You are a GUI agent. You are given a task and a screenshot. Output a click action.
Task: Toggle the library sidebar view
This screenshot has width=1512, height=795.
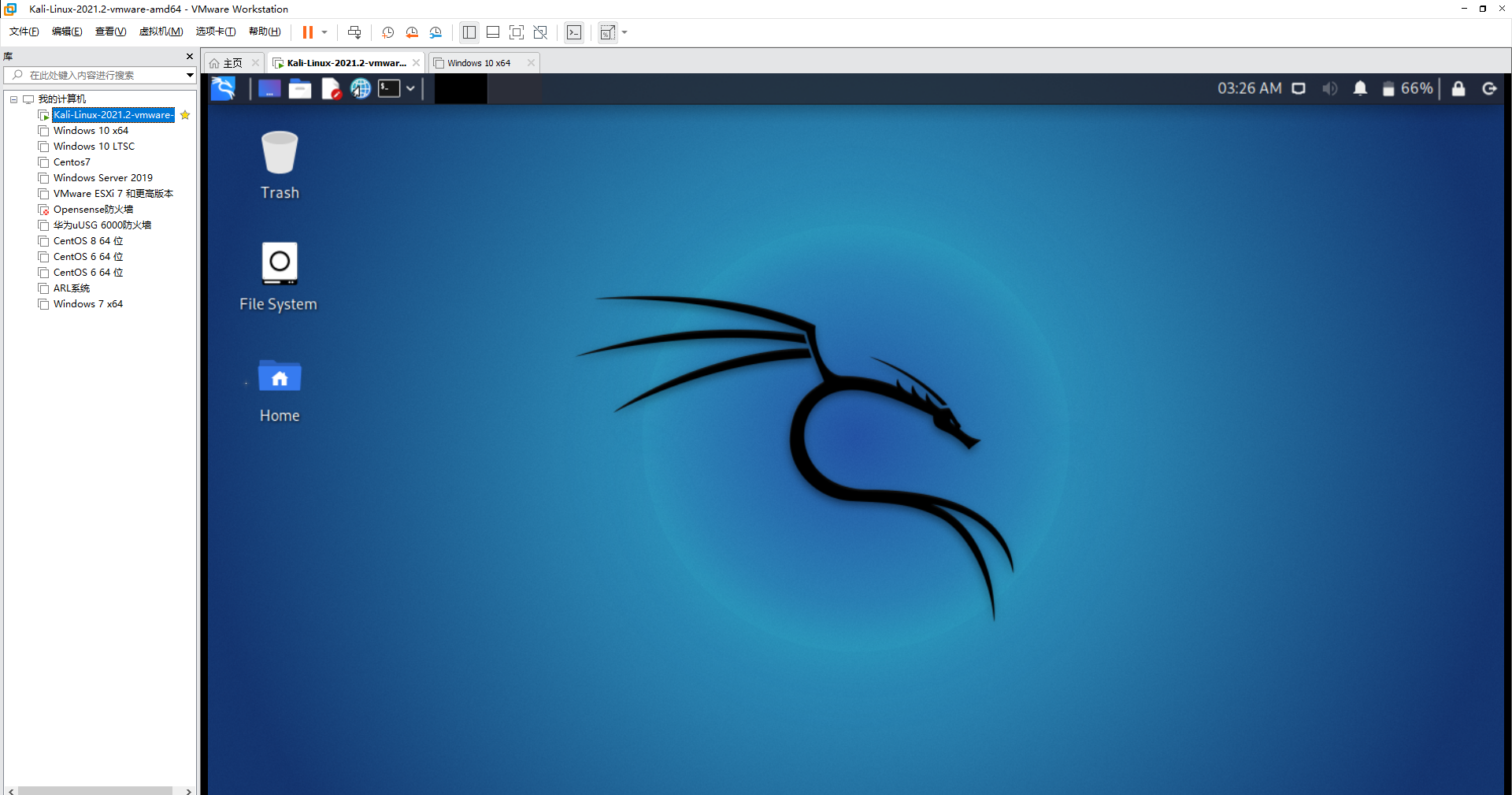[x=469, y=32]
